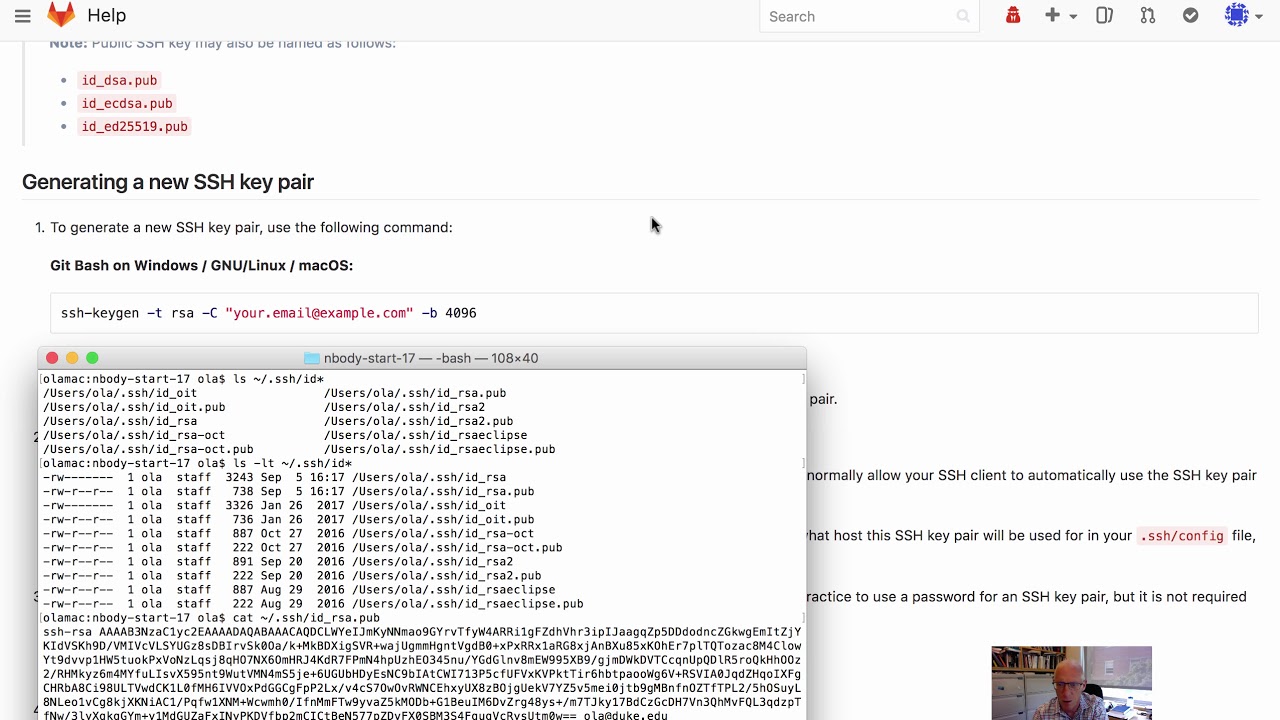The height and width of the screenshot is (720, 1280).
Task: Click the ssh-keygen command code block
Action: [x=654, y=313]
